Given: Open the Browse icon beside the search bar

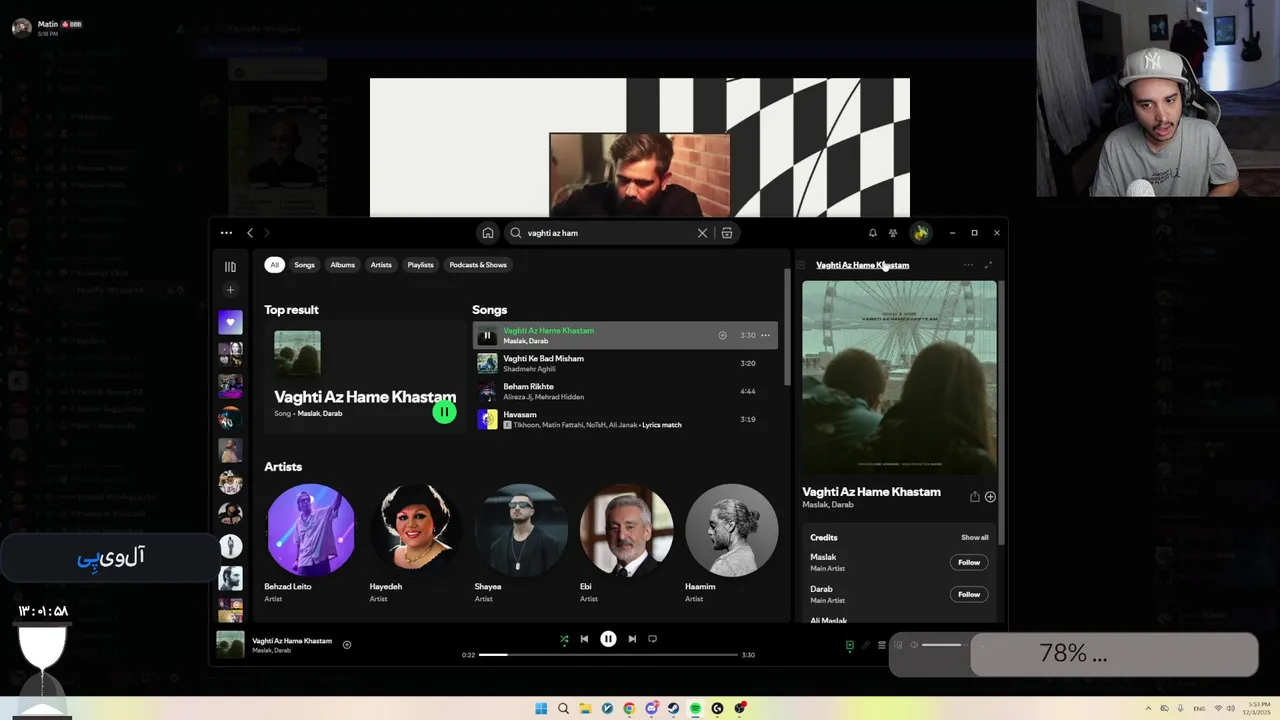Looking at the screenshot, I should 727,233.
